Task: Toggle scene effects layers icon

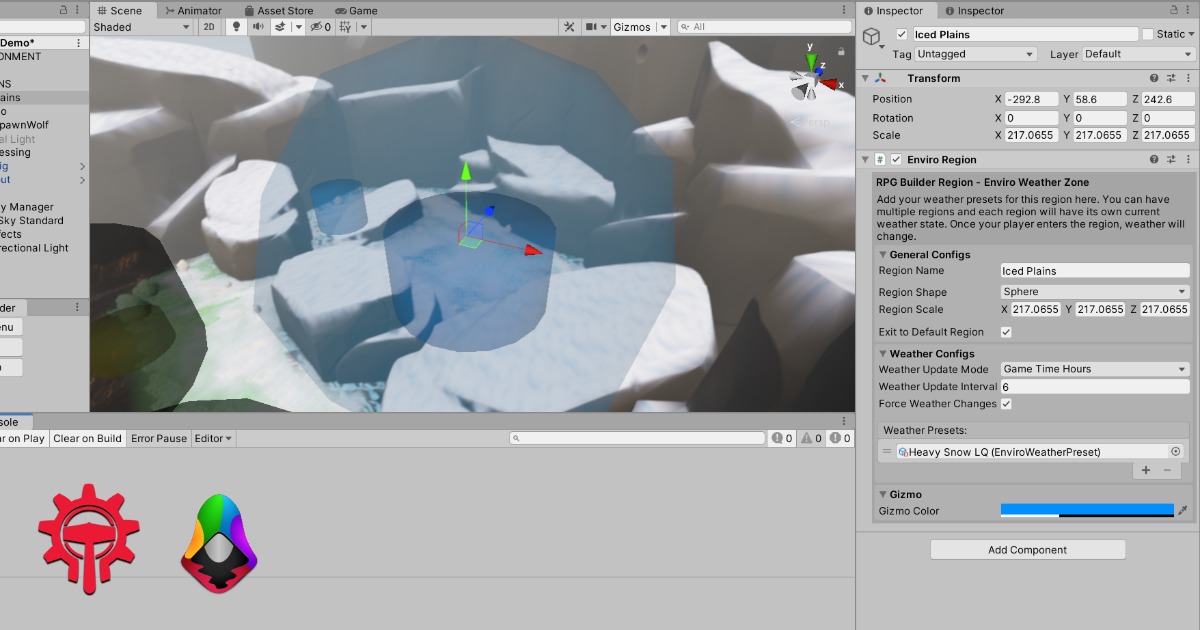Action: [x=280, y=27]
